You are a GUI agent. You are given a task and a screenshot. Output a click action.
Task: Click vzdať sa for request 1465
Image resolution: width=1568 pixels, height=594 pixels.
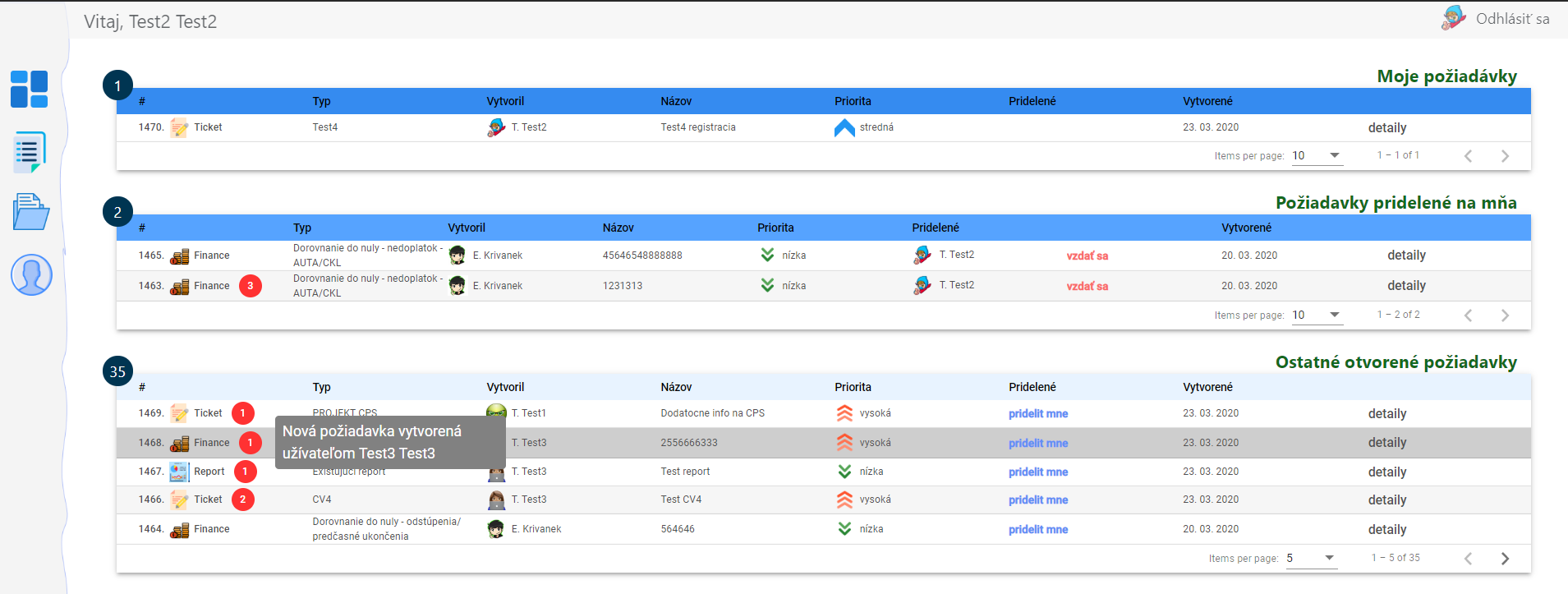1087,256
